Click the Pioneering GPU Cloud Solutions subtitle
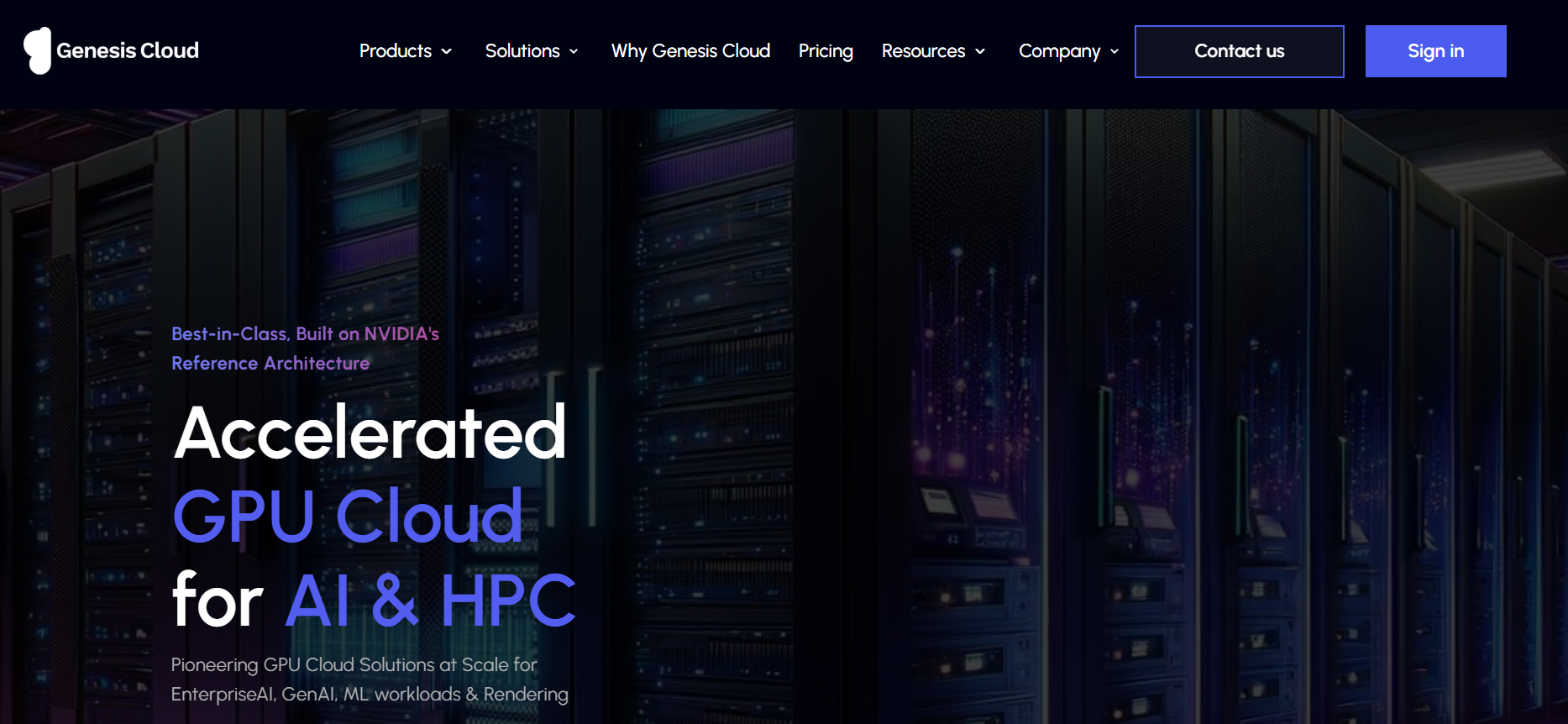Image resolution: width=1568 pixels, height=724 pixels. [x=370, y=679]
